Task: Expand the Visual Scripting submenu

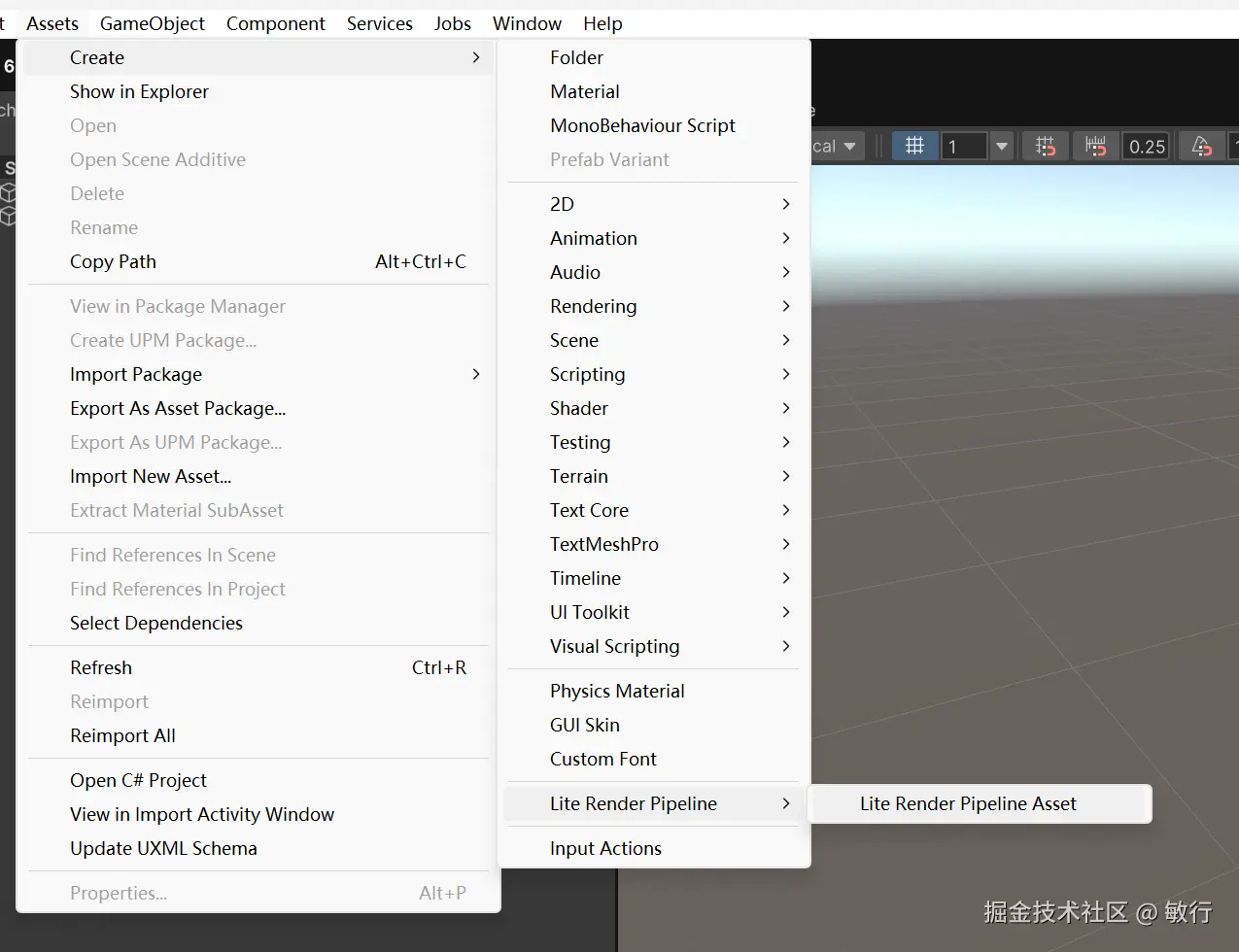Action: click(654, 646)
